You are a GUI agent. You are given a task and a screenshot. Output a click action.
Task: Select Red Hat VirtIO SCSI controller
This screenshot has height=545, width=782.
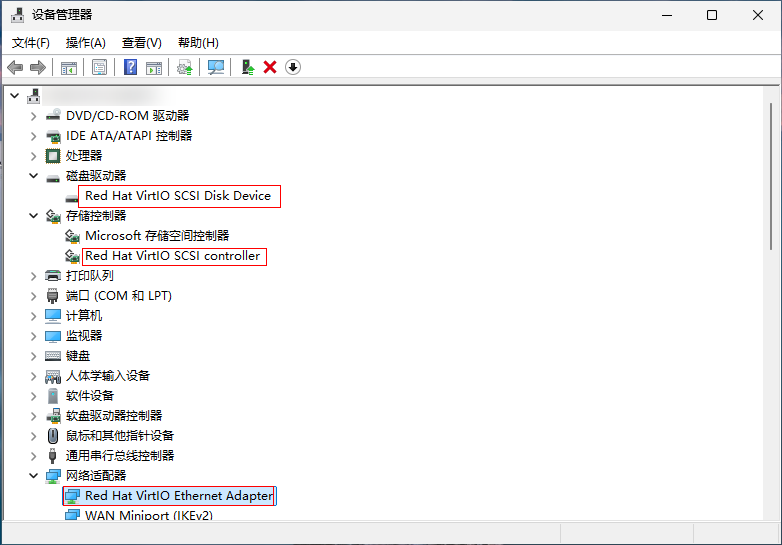tap(173, 256)
